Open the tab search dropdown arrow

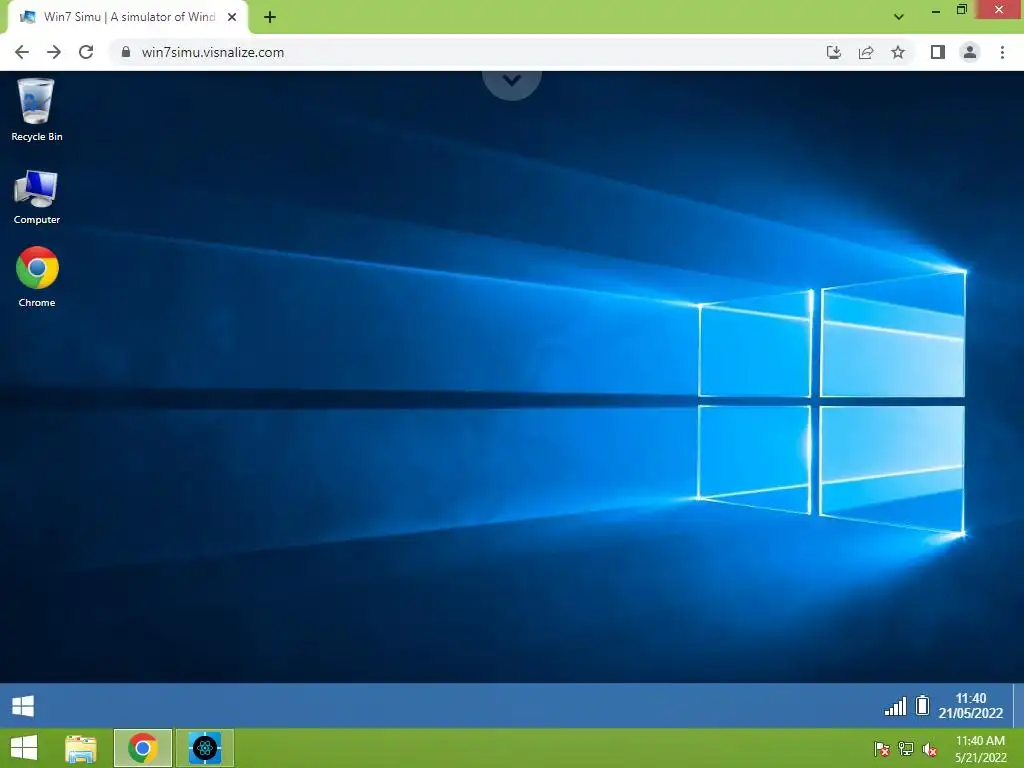[899, 17]
